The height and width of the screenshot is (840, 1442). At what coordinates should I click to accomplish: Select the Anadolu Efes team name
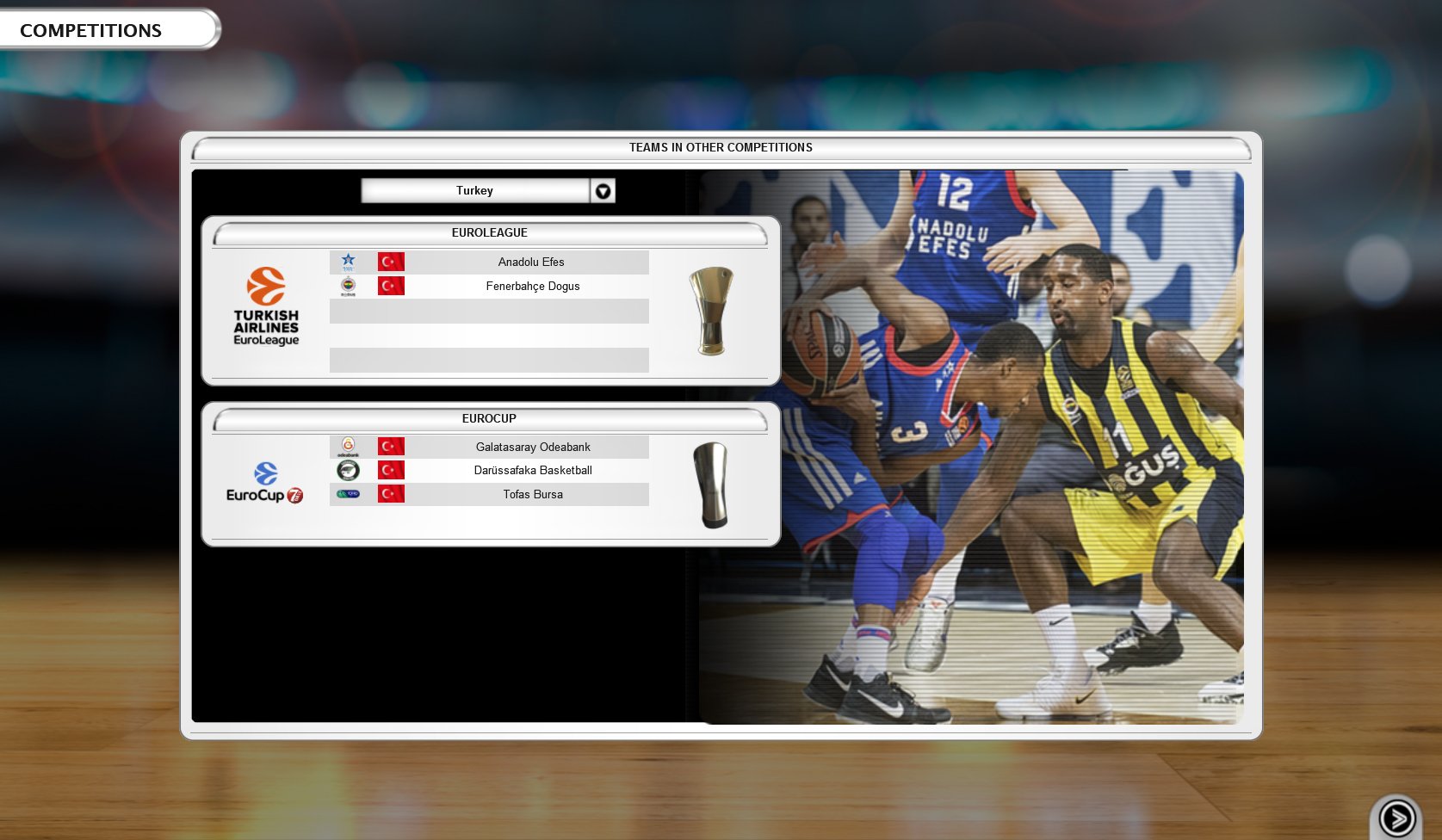[531, 262]
